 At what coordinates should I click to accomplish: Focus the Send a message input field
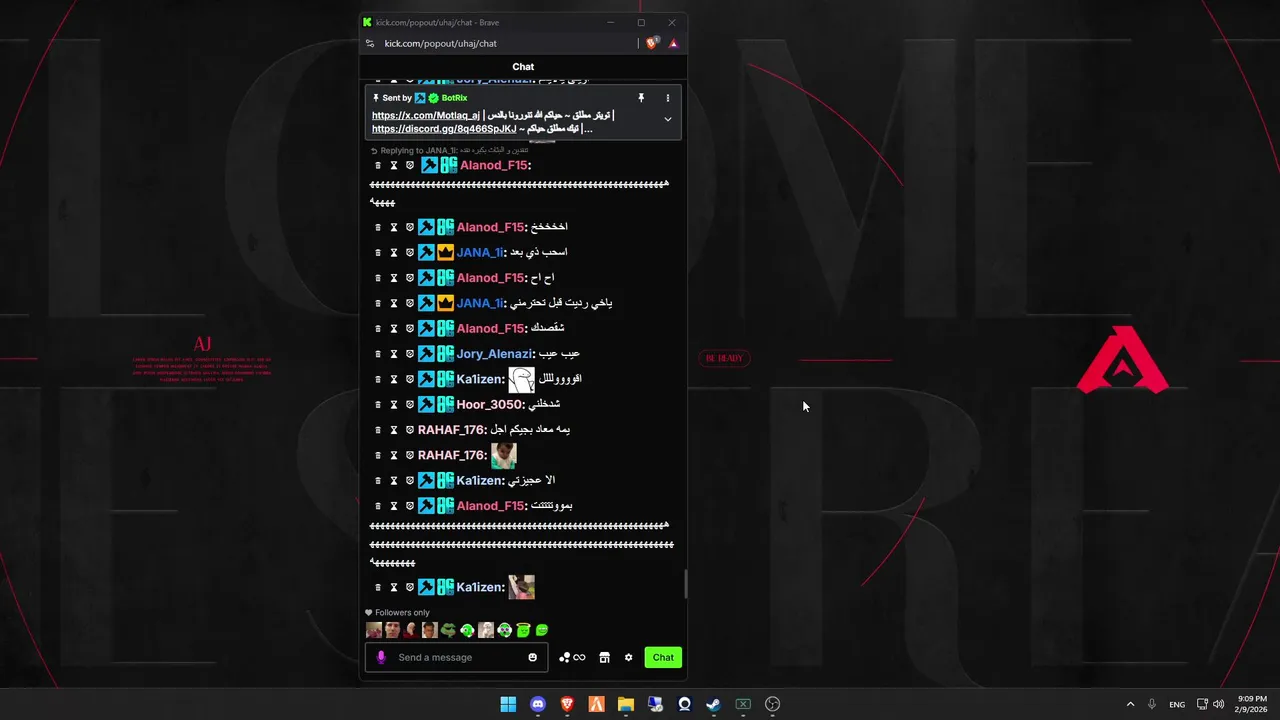[x=457, y=657]
